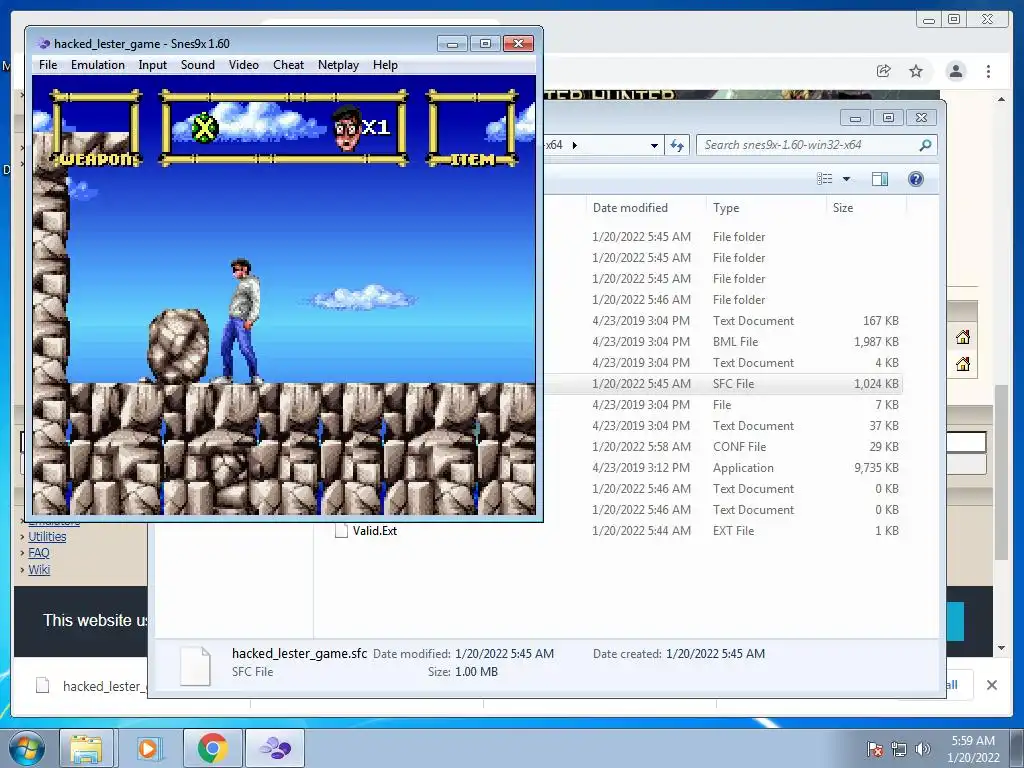Bookmark this page with the star icon
This screenshot has height=768, width=1024.
pyautogui.click(x=916, y=71)
